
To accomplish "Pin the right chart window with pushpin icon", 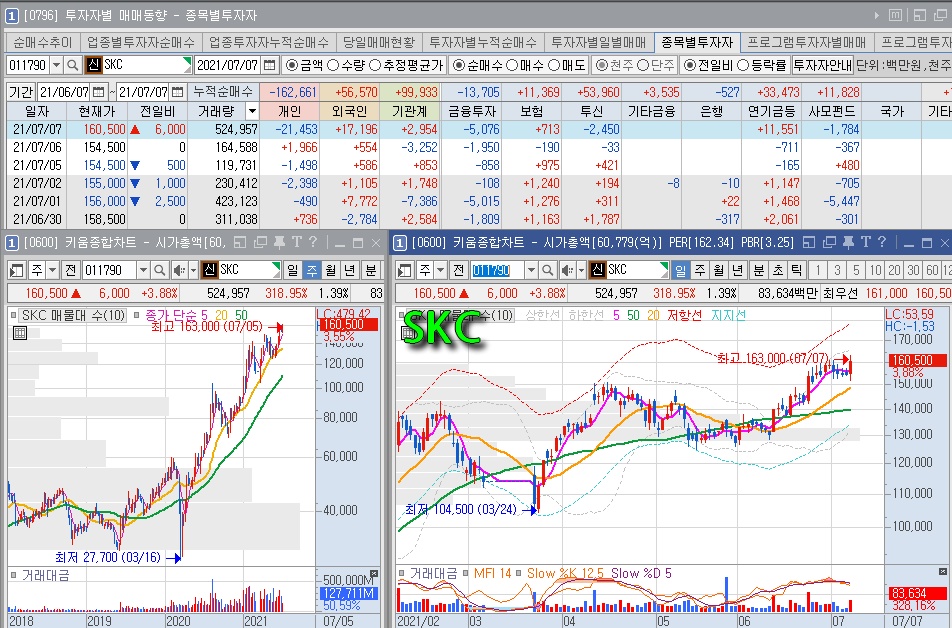I will (848, 242).
